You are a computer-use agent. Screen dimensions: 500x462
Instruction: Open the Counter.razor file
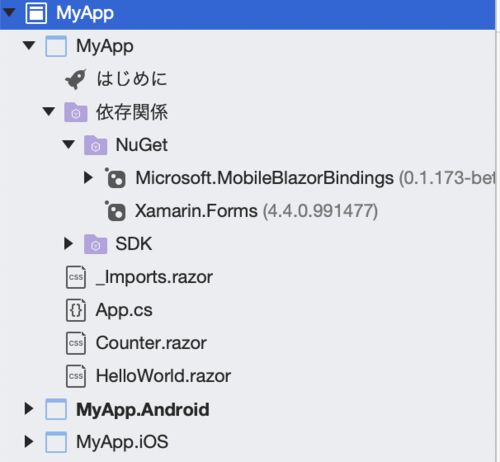[x=151, y=343]
